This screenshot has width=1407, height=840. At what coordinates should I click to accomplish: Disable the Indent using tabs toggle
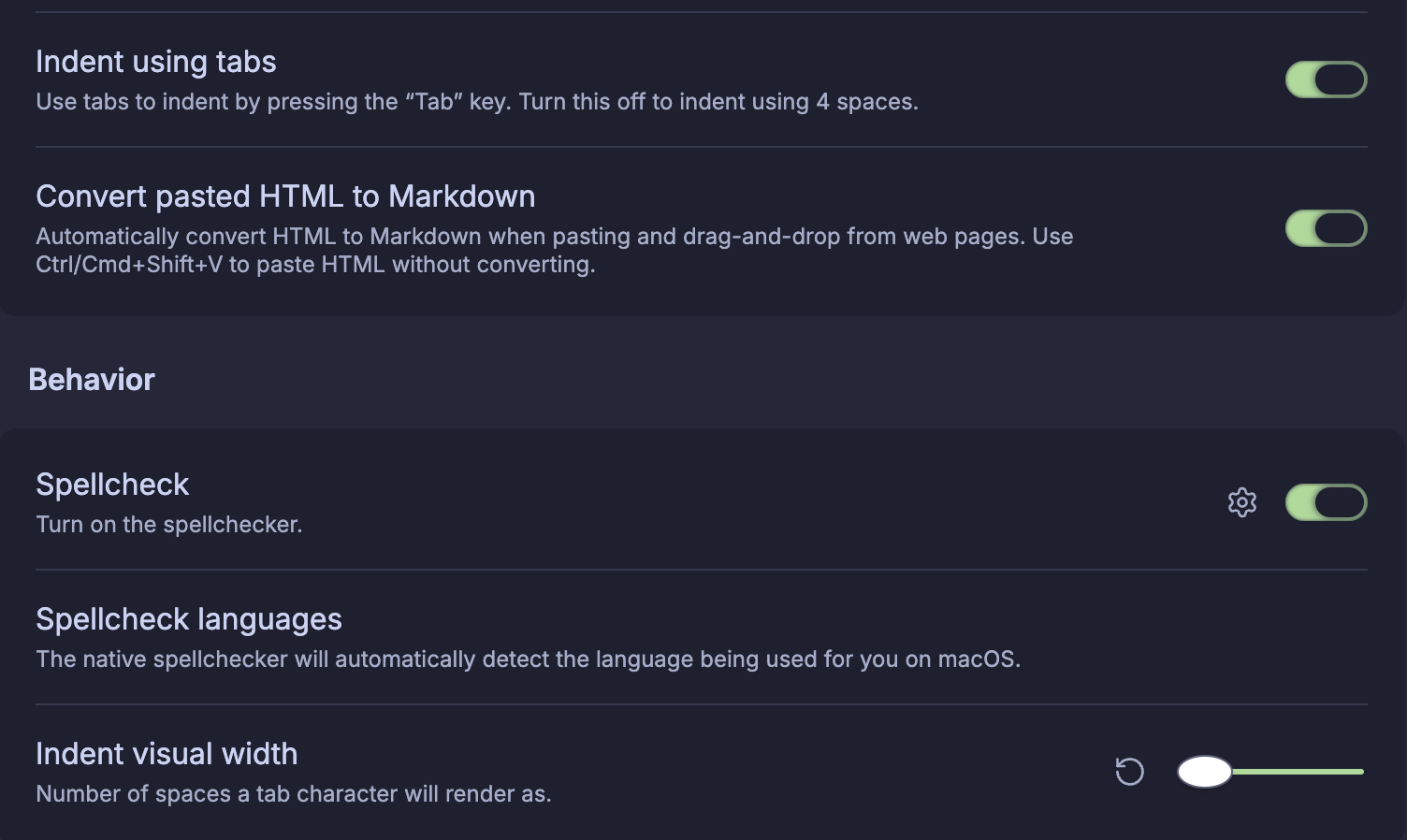point(1326,80)
